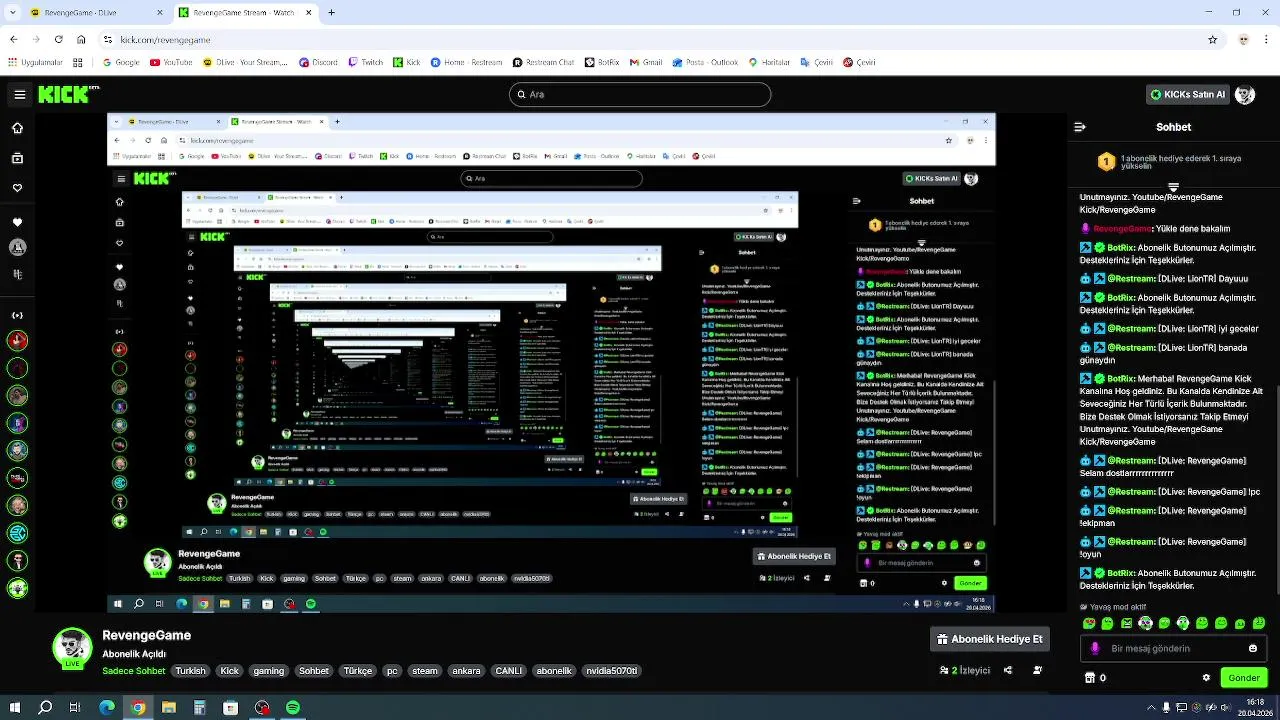The width and height of the screenshot is (1280, 720).
Task: Send message with Gönder button
Action: tap(1244, 677)
